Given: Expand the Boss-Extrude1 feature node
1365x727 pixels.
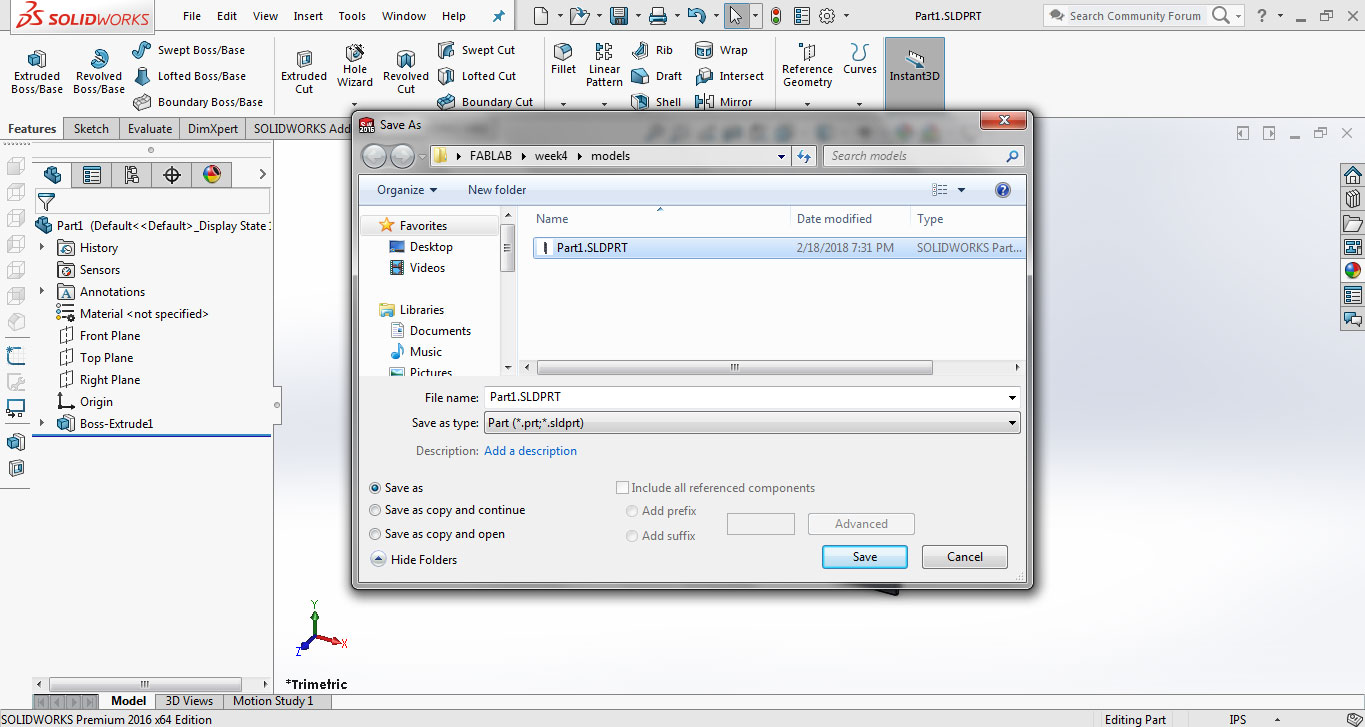Looking at the screenshot, I should tap(42, 423).
